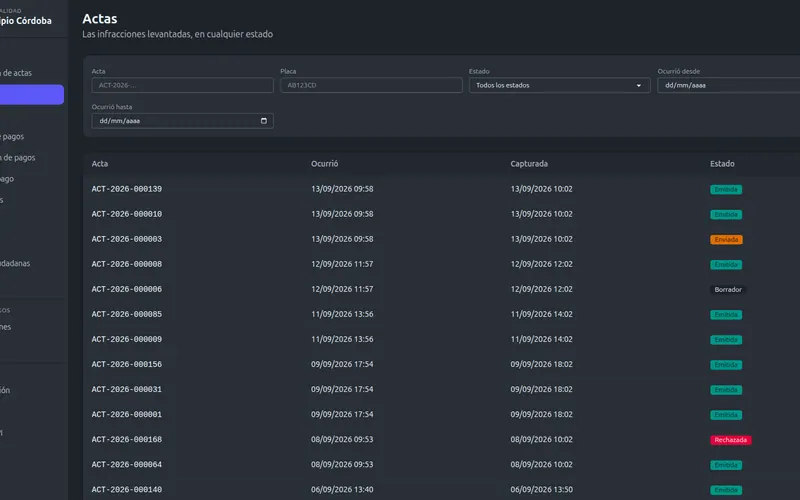Click the orange Enviada status badge

tap(726, 239)
